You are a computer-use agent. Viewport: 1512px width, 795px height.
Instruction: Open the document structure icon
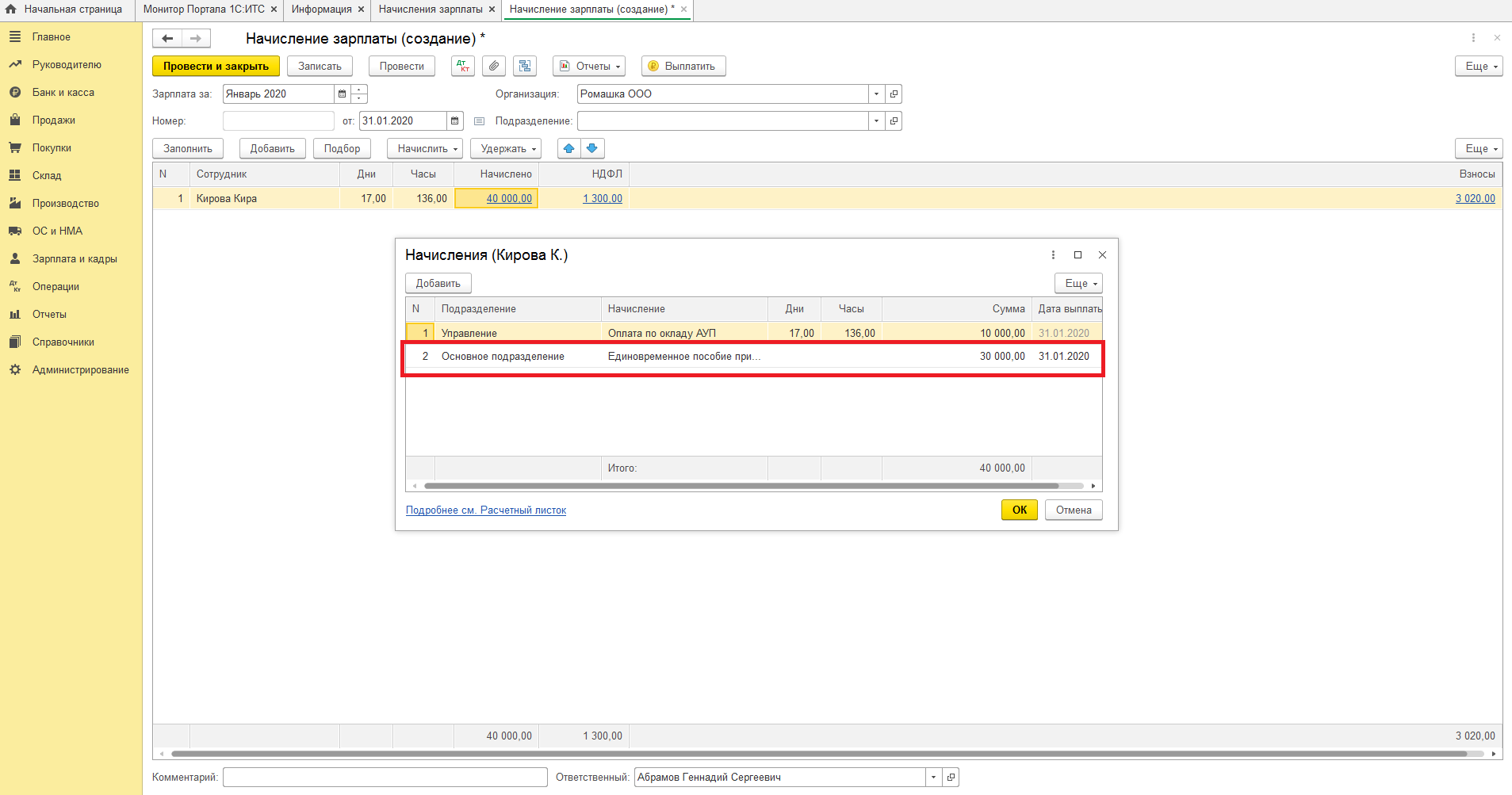coord(525,67)
